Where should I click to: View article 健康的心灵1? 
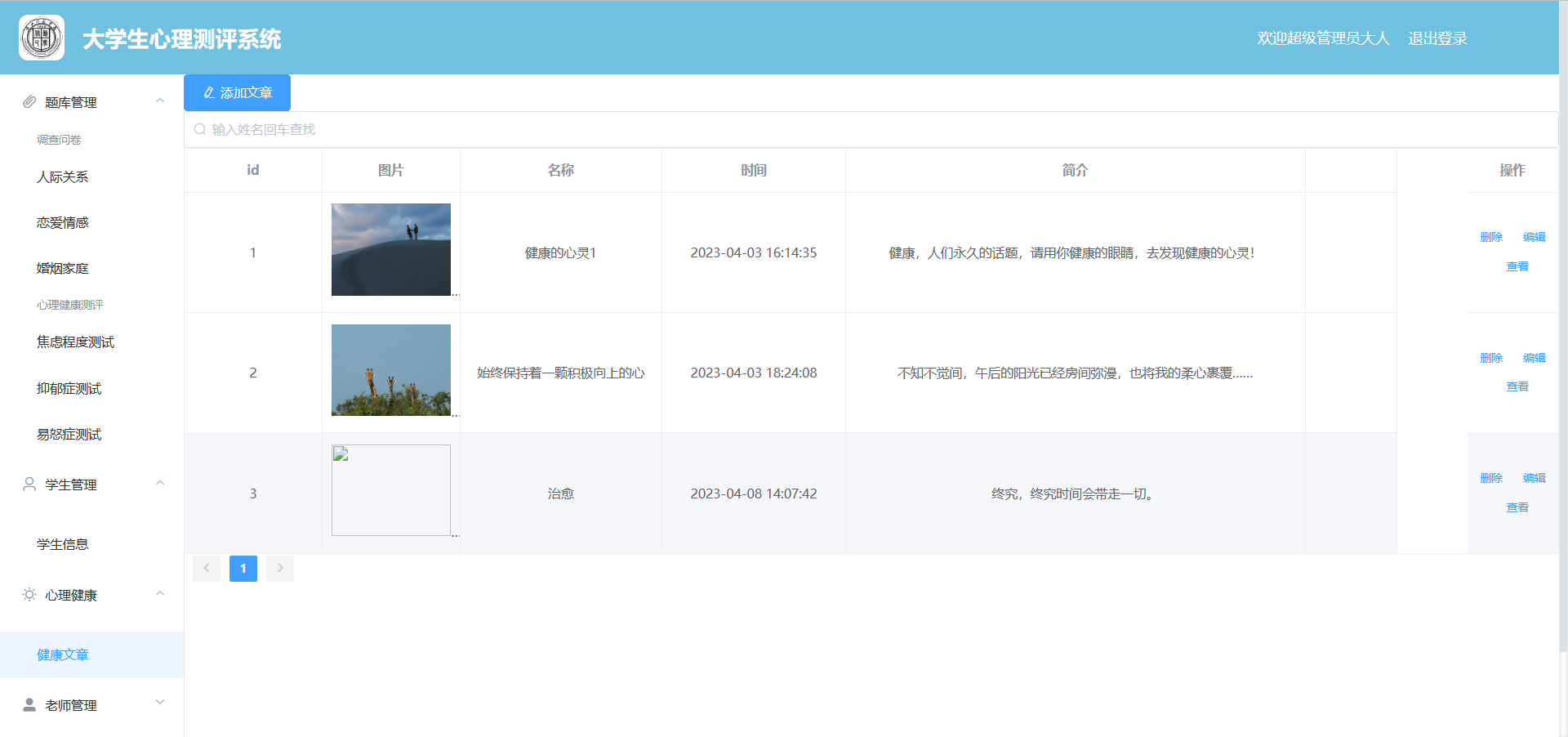click(x=1517, y=266)
